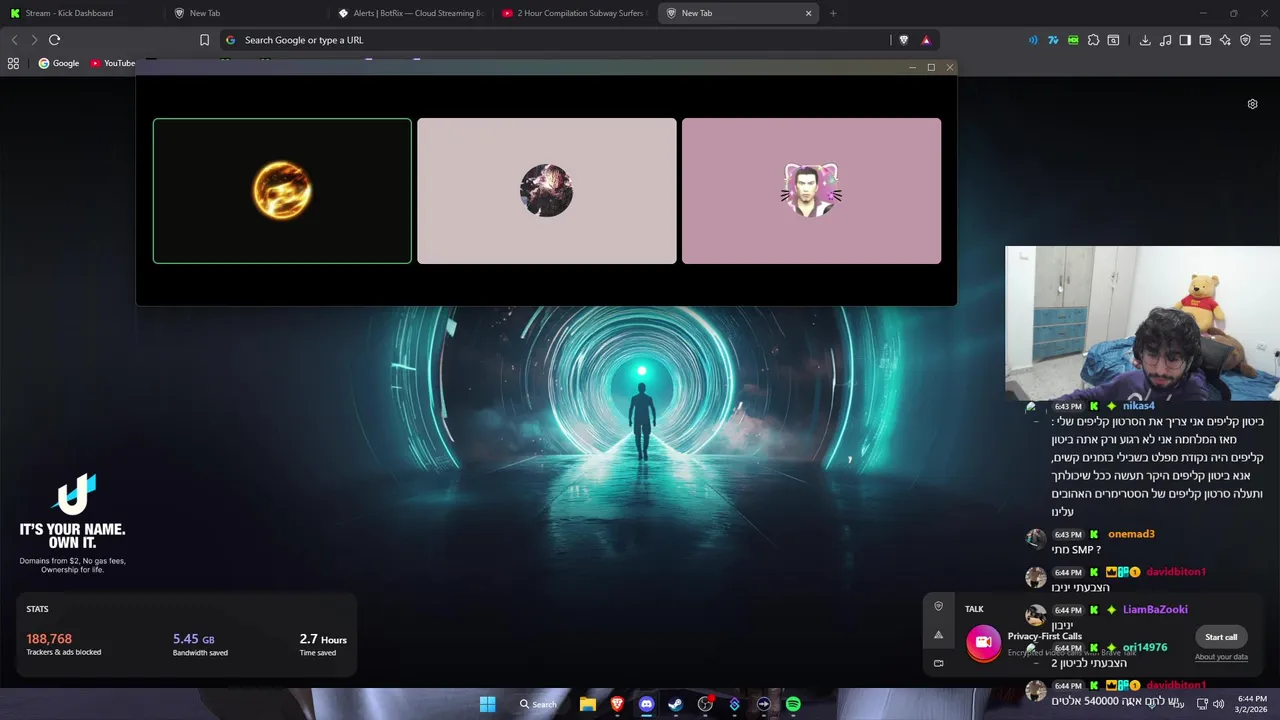Open Steam from the taskbar
Viewport: 1280px width, 720px height.
[x=675, y=704]
